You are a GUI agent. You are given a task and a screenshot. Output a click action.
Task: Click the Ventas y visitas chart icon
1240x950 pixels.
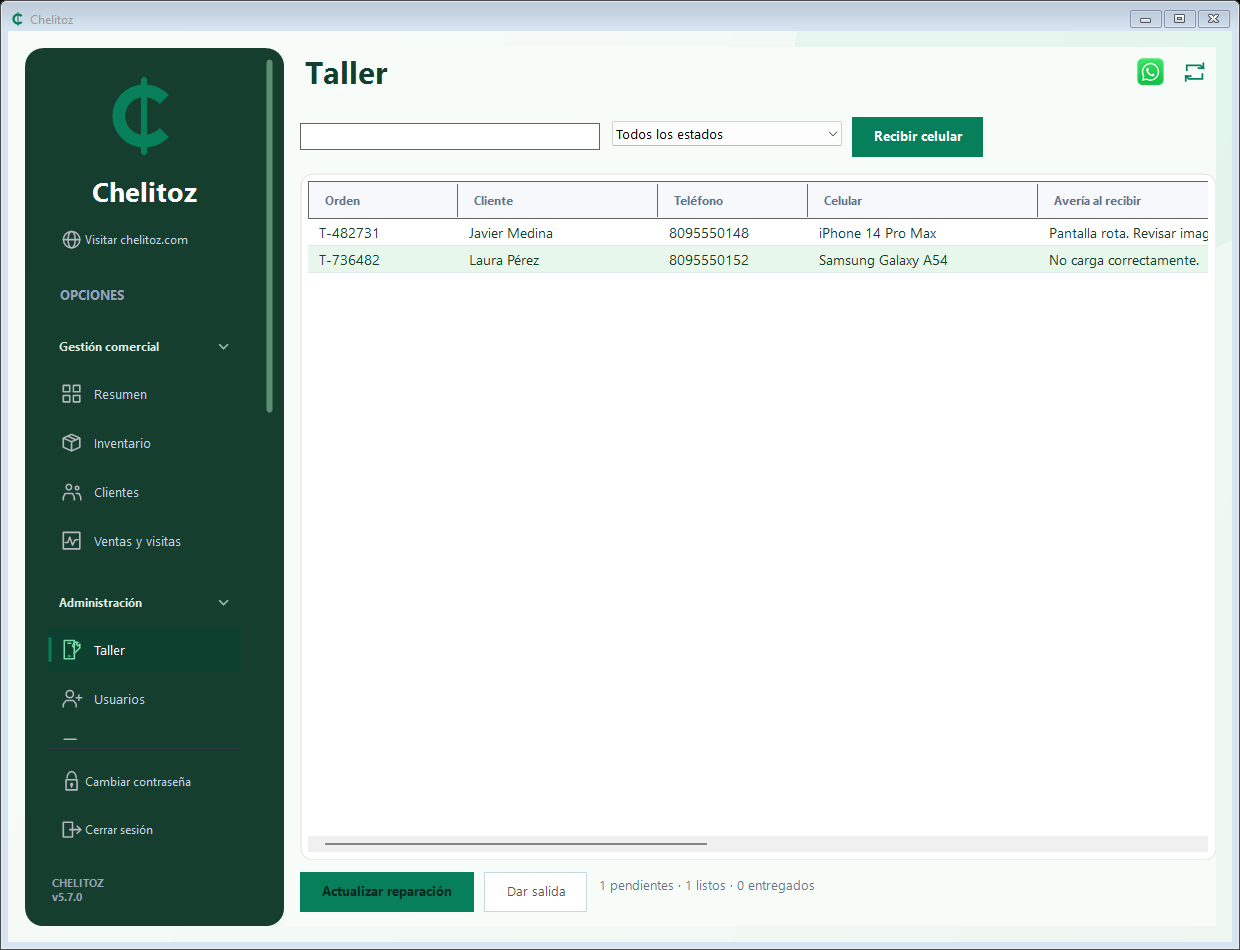click(71, 541)
